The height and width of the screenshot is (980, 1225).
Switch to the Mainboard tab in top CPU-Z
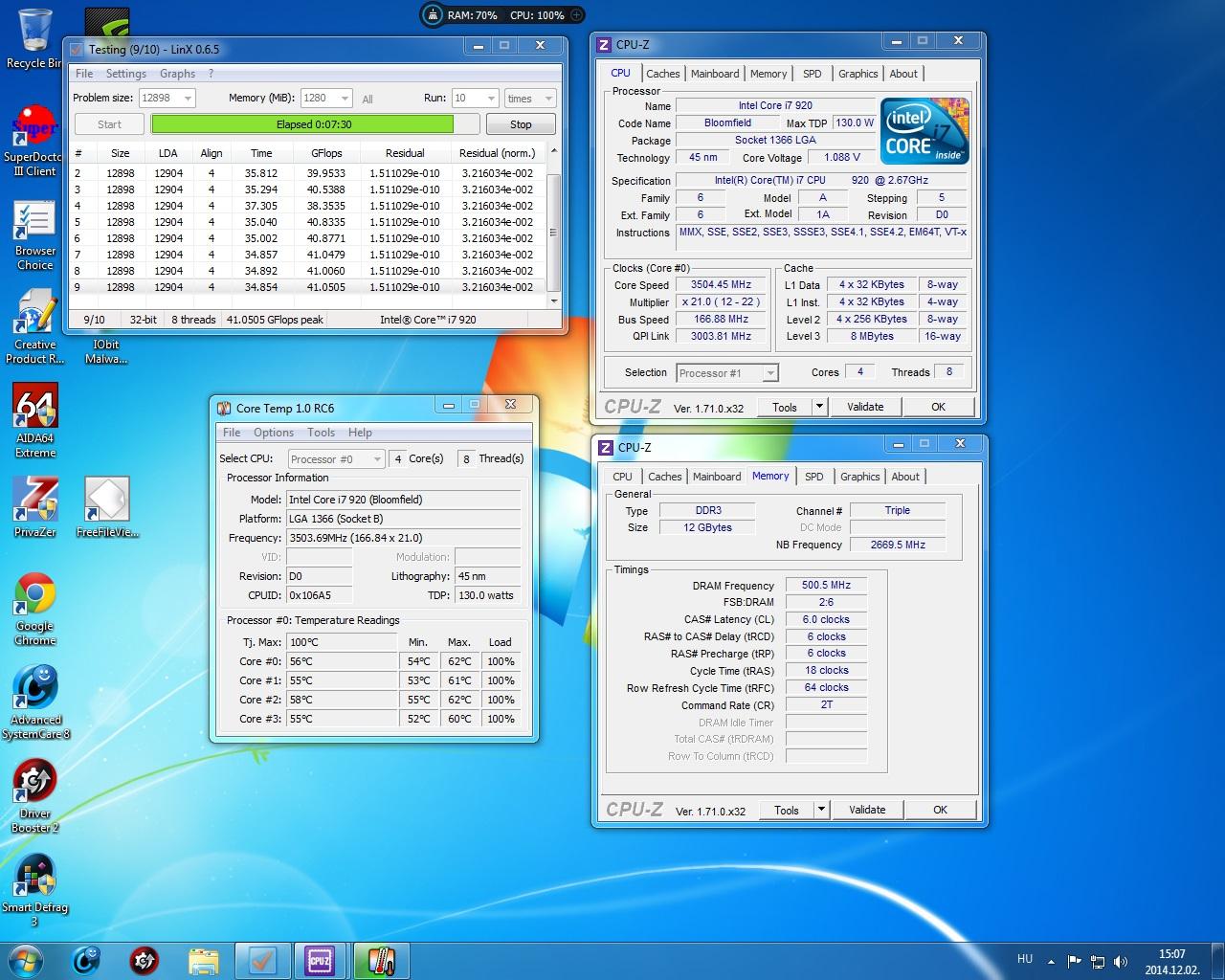[715, 74]
